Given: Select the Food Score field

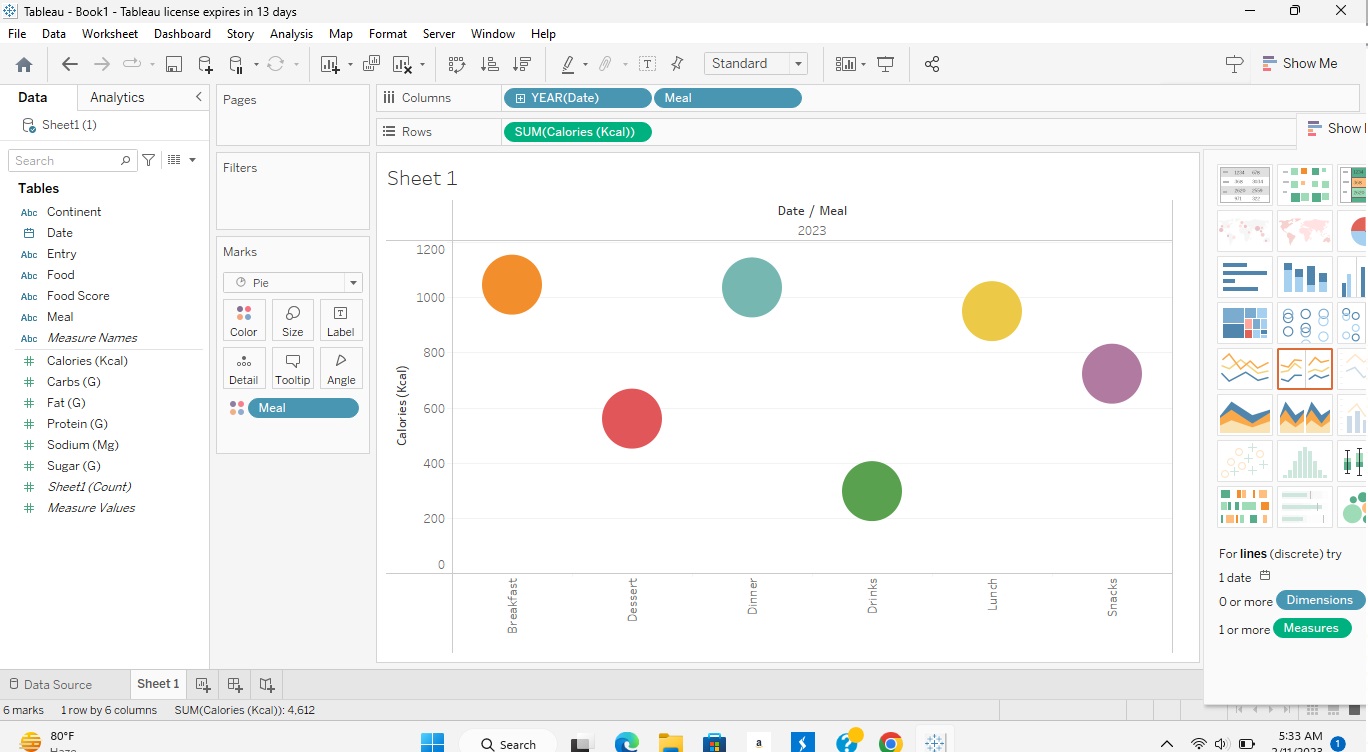Looking at the screenshot, I should [x=78, y=296].
